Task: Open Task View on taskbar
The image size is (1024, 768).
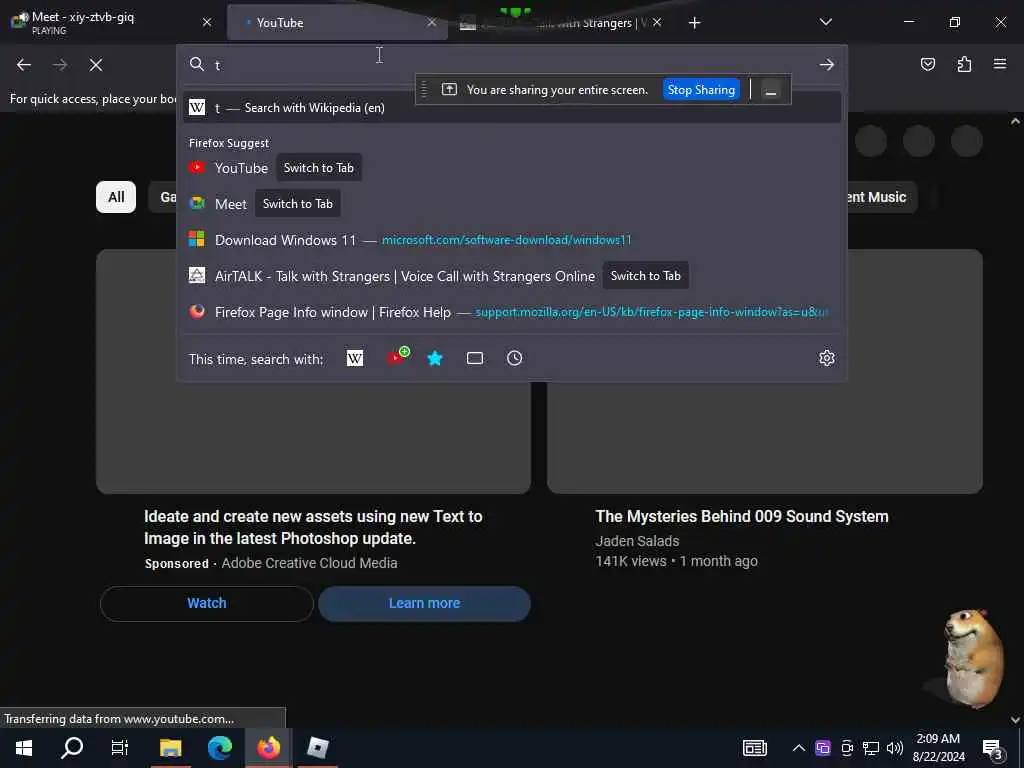Action: 120,748
